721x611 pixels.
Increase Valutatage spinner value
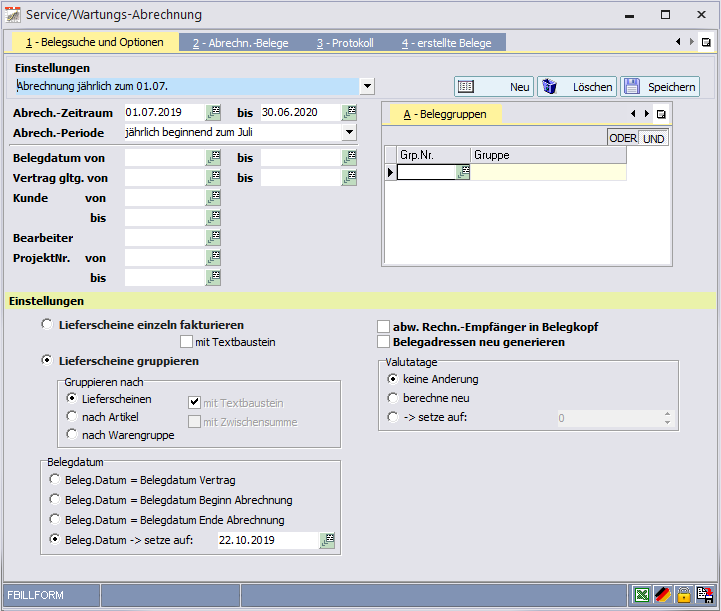click(x=667, y=414)
